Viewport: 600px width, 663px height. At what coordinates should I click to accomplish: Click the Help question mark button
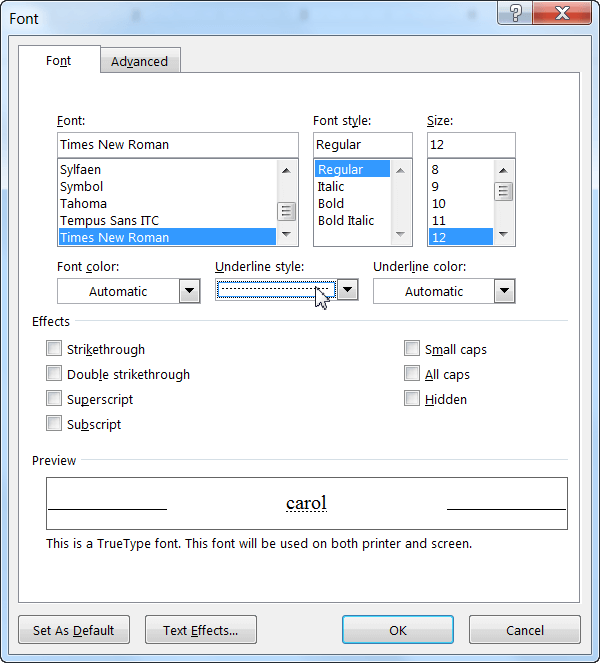pyautogui.click(x=515, y=13)
